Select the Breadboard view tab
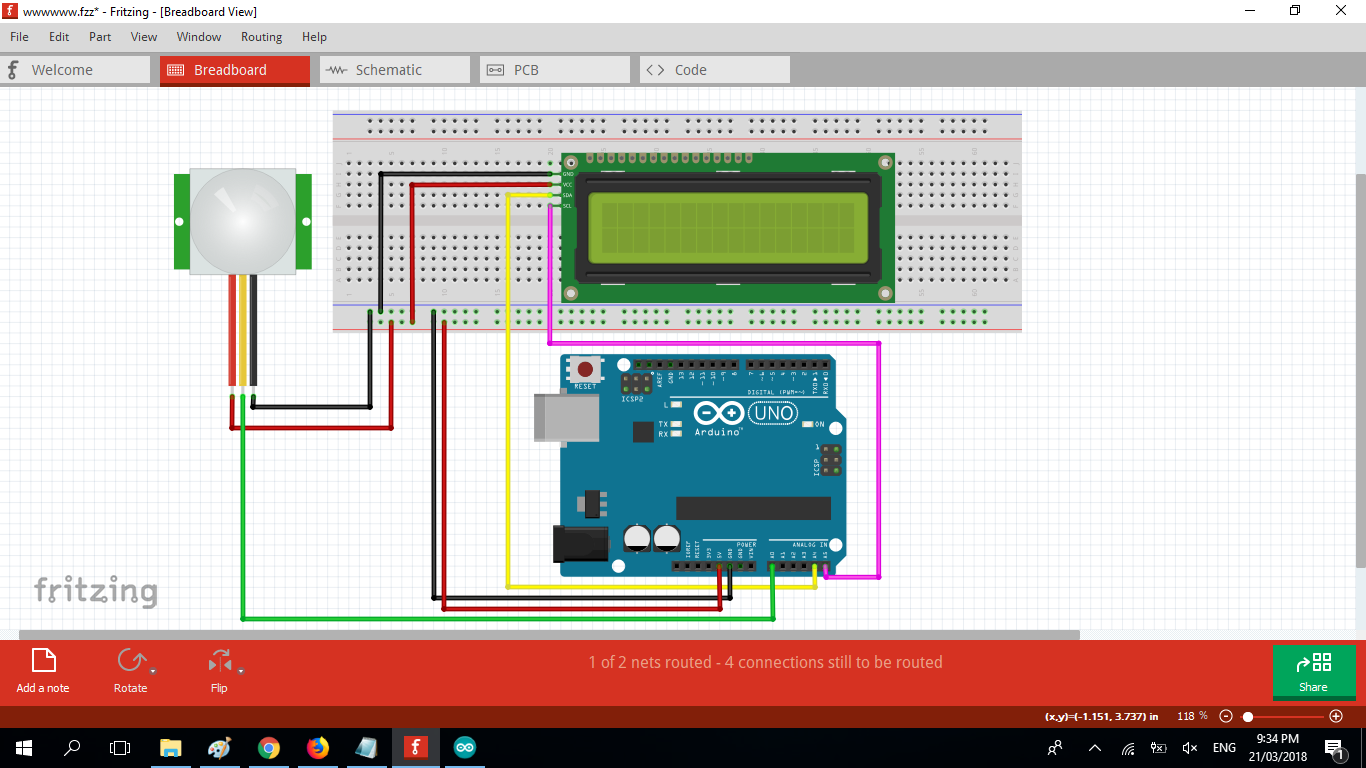The width and height of the screenshot is (1366, 768). (235, 70)
